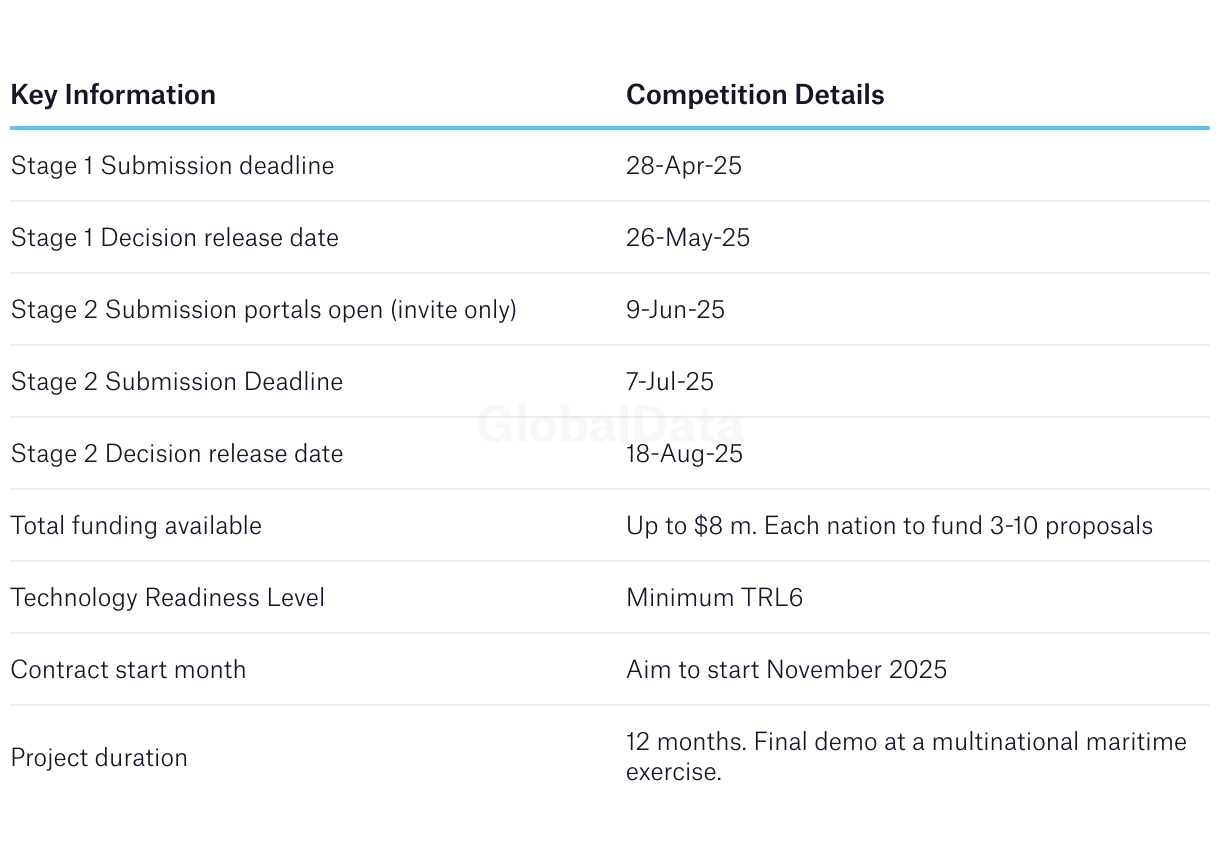Click the 28-Apr-25 date cell
The image size is (1220, 848).
[x=684, y=166]
